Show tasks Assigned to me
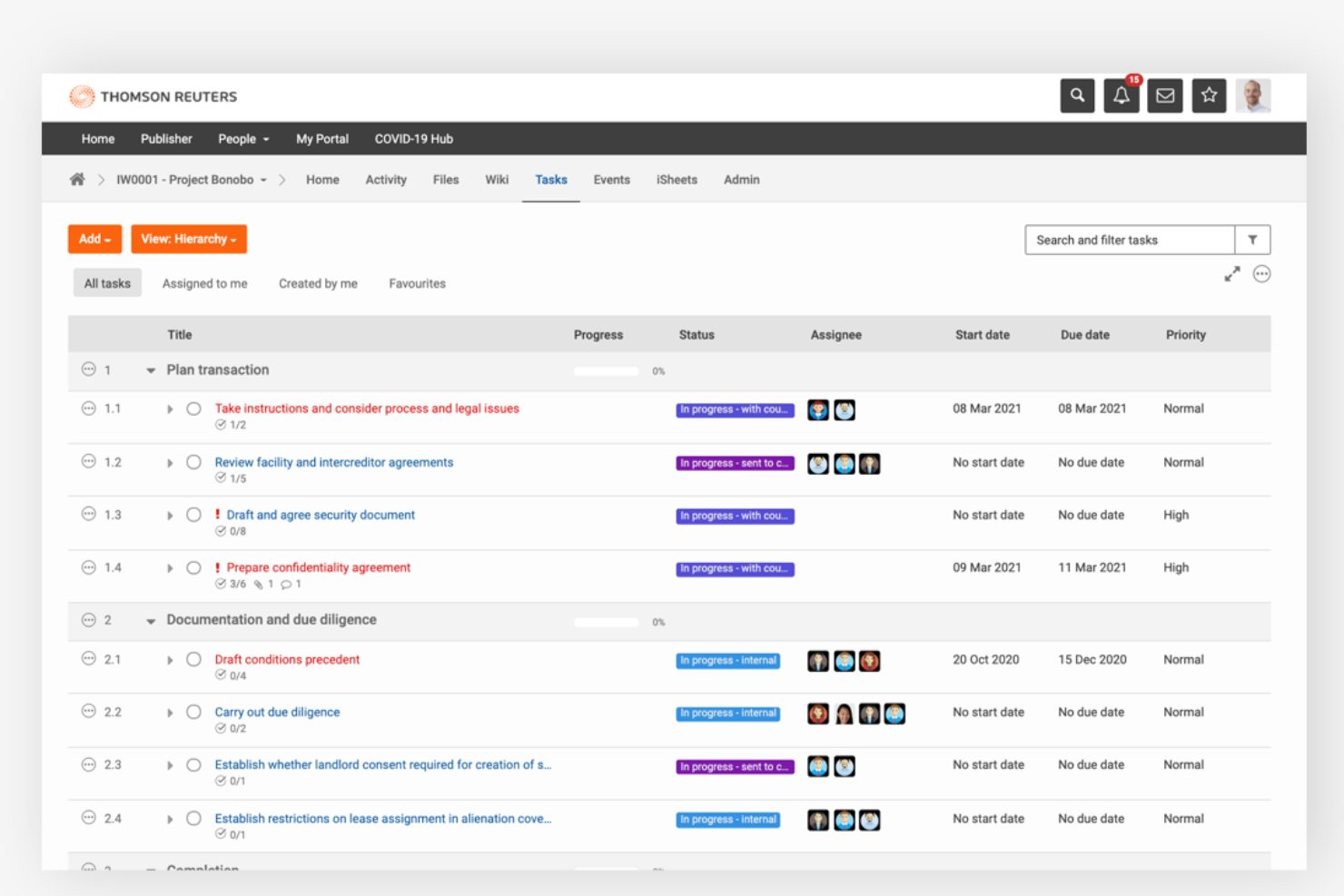This screenshot has width=1344, height=896. tap(204, 282)
